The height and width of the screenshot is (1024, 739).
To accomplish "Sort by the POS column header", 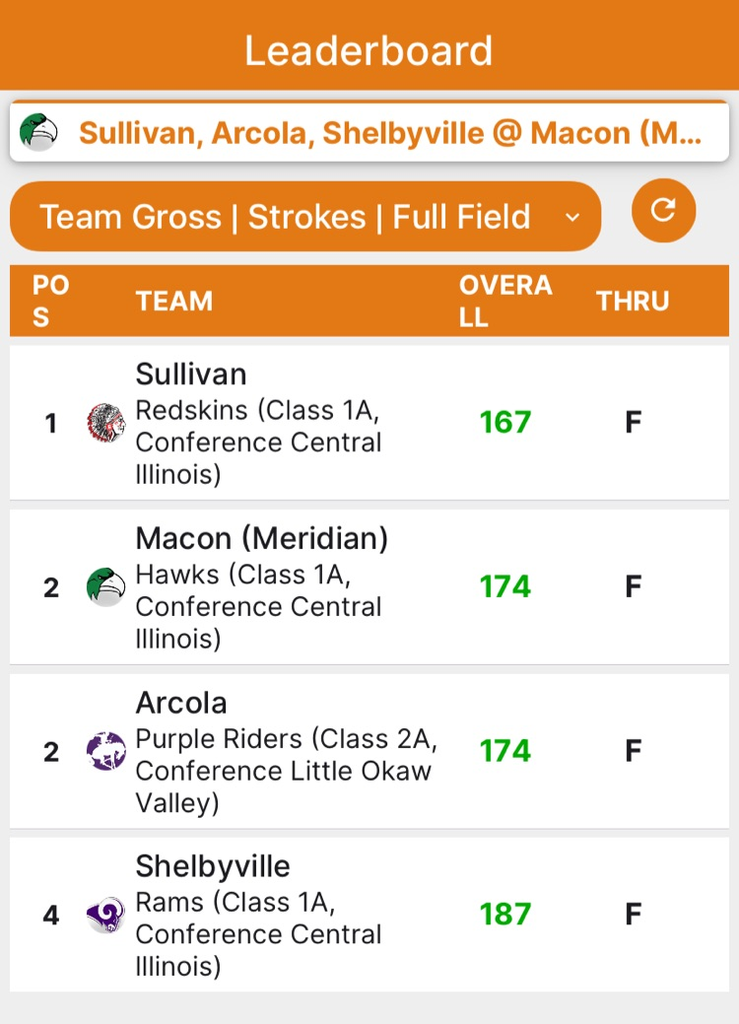I will (50, 301).
